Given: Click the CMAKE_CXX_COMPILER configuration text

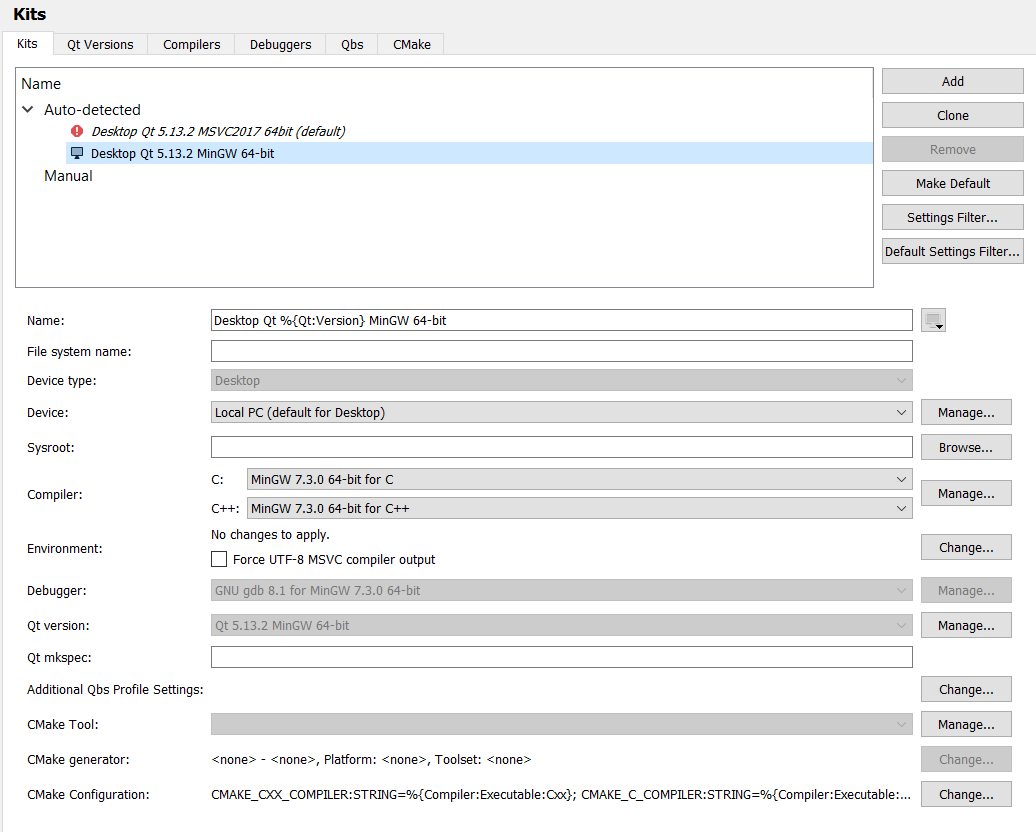Looking at the screenshot, I should (561, 794).
